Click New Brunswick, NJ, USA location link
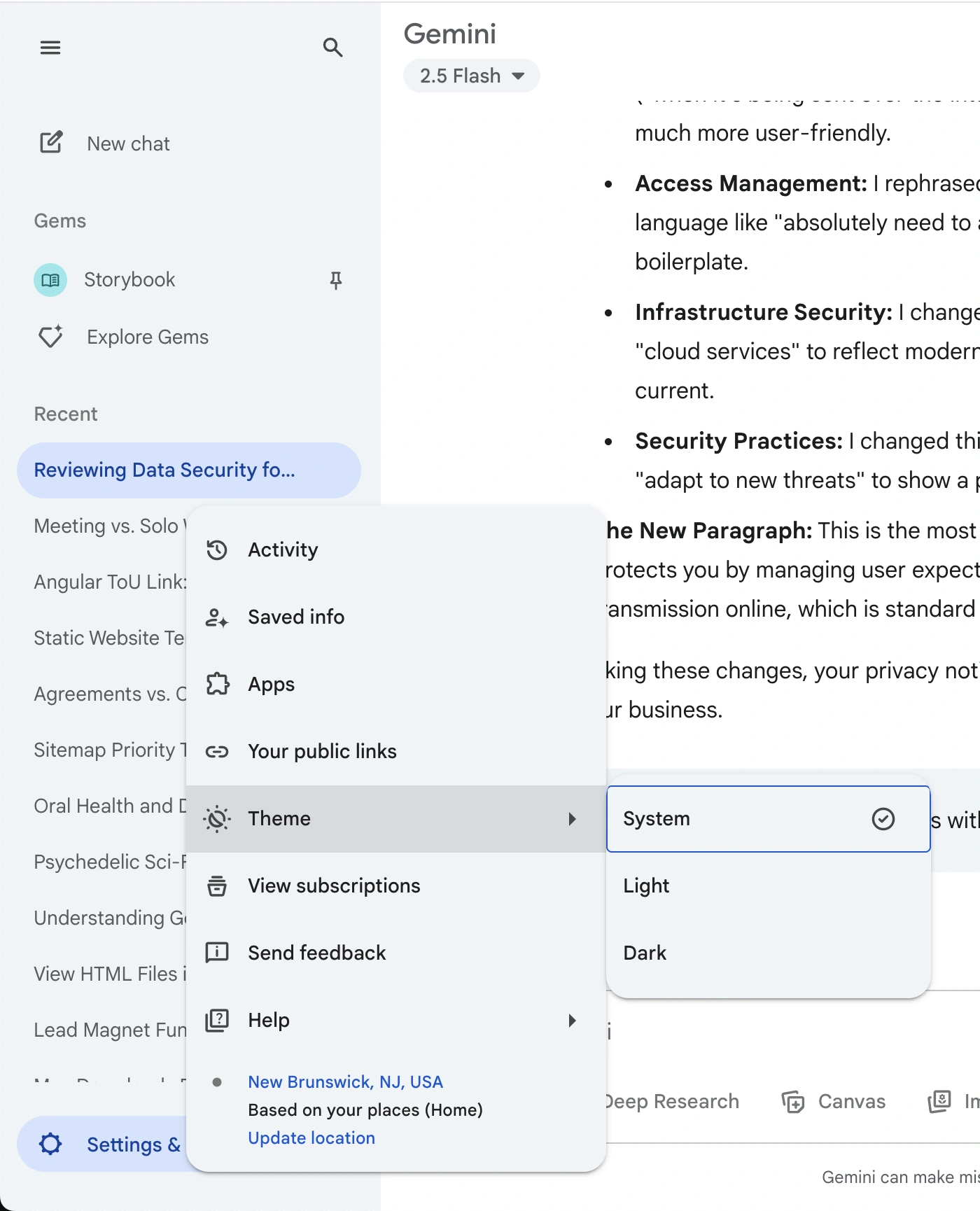The width and height of the screenshot is (980, 1211). [x=345, y=1082]
